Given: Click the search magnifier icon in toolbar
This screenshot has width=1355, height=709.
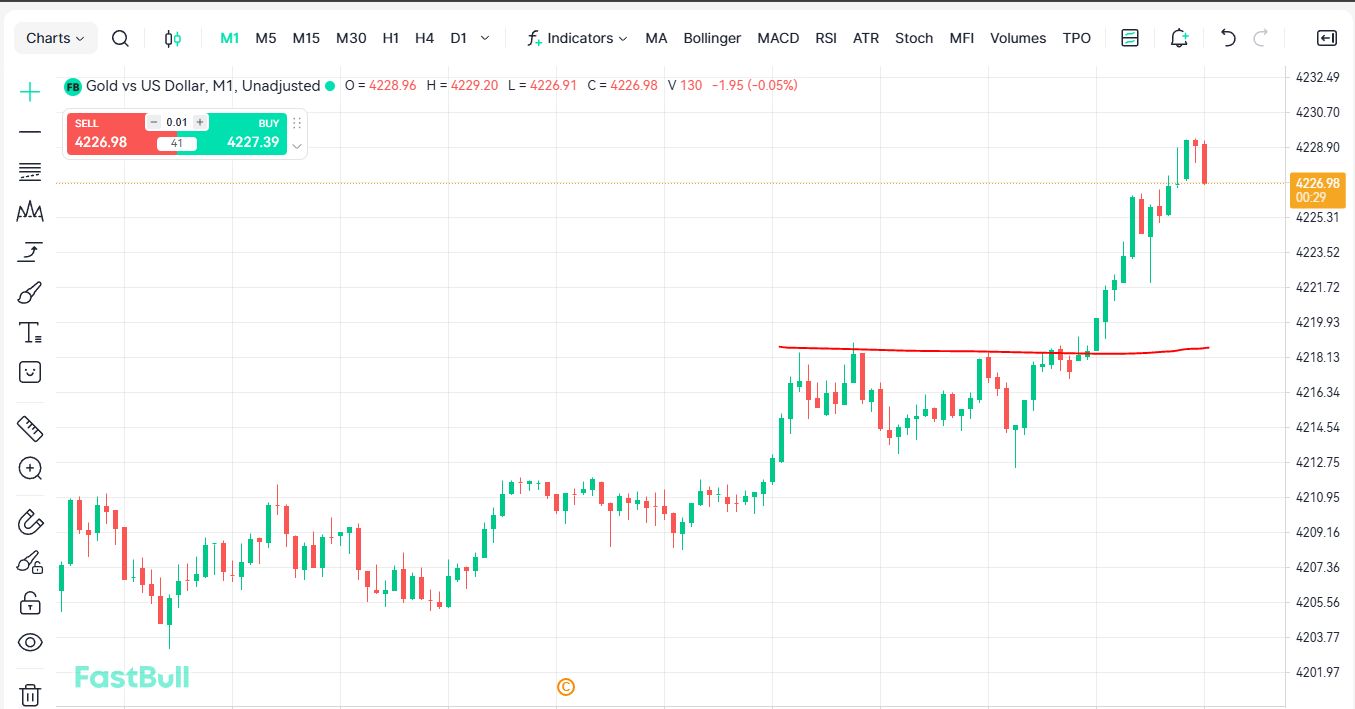Looking at the screenshot, I should (120, 38).
